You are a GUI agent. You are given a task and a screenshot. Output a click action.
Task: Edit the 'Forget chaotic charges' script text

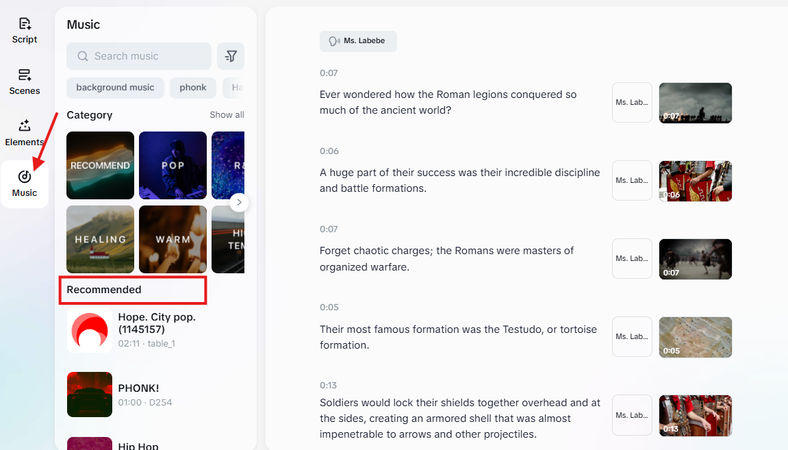click(447, 258)
